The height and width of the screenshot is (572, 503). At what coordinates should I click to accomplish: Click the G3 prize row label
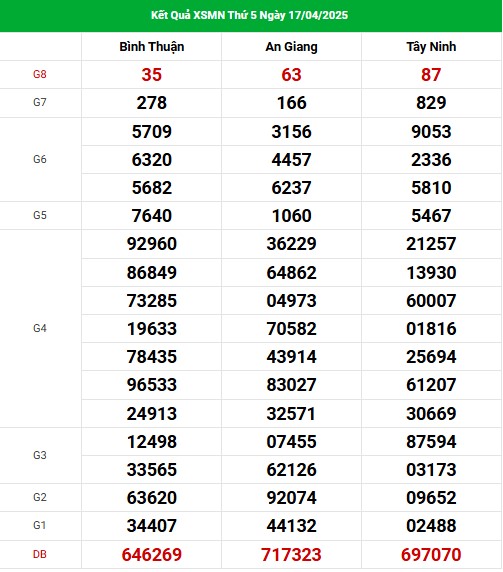coord(40,456)
